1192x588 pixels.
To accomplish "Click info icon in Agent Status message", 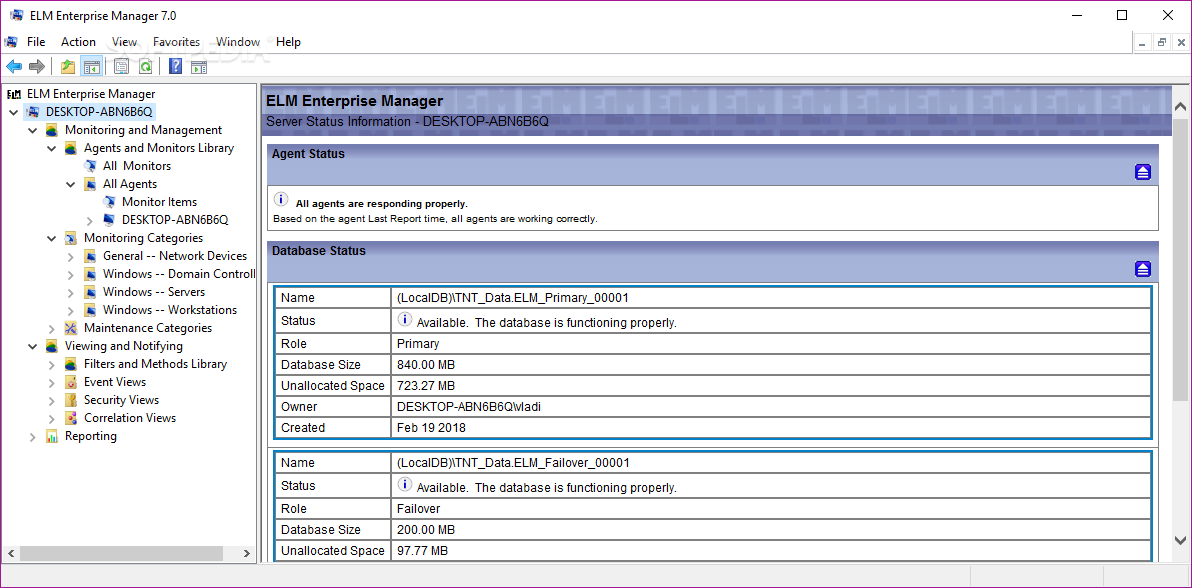I will coord(281,200).
